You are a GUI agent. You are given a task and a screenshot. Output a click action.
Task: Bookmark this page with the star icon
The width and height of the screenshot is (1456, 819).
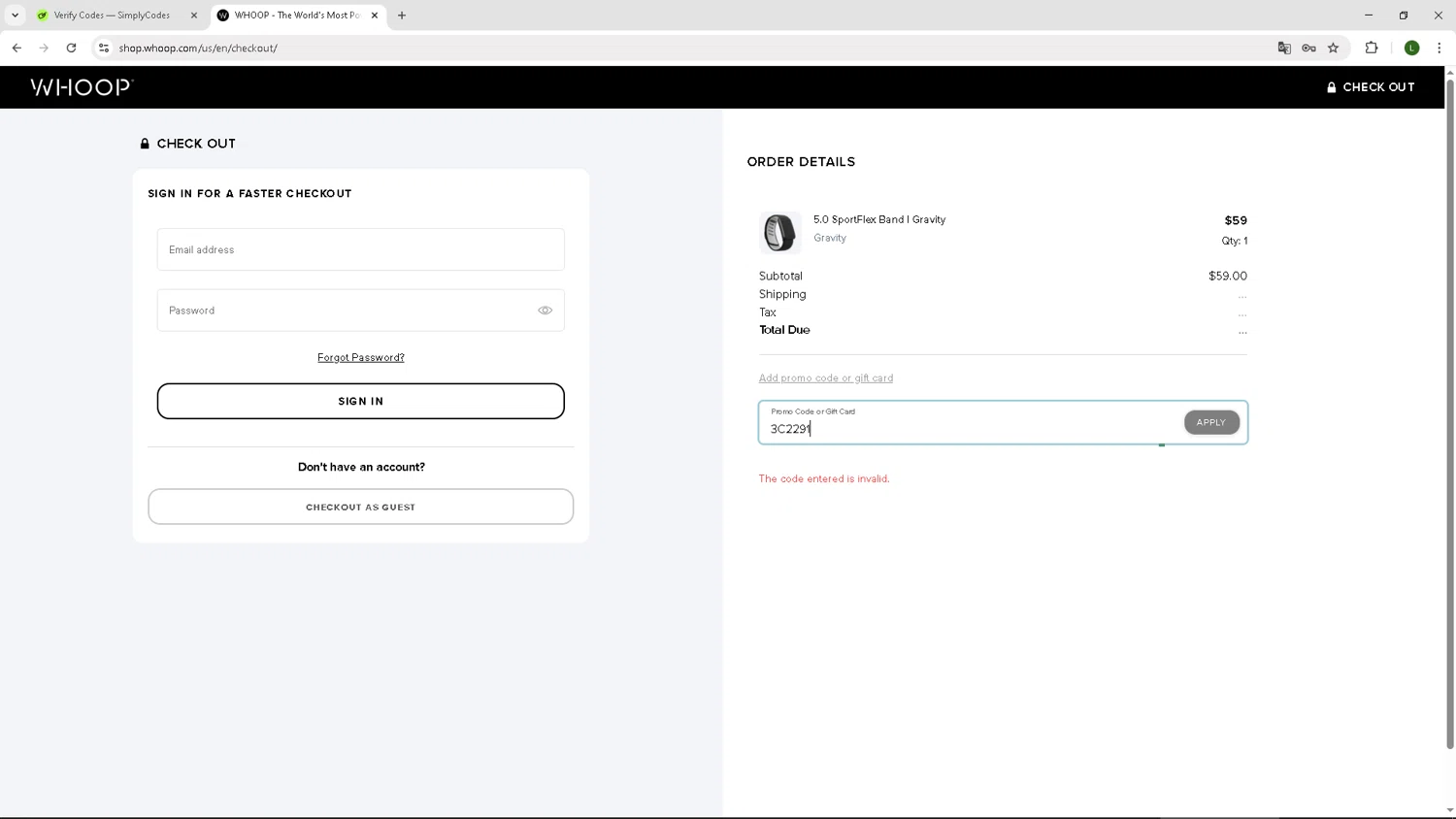coord(1334,48)
